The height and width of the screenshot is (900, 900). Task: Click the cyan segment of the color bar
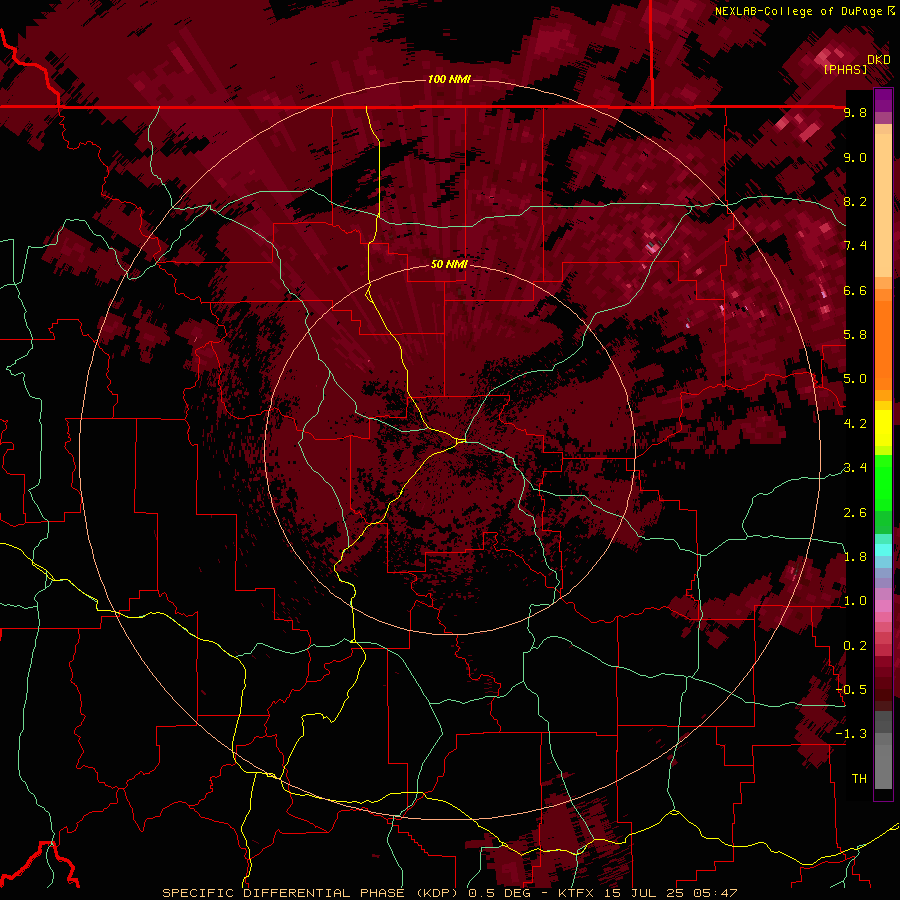click(x=883, y=549)
